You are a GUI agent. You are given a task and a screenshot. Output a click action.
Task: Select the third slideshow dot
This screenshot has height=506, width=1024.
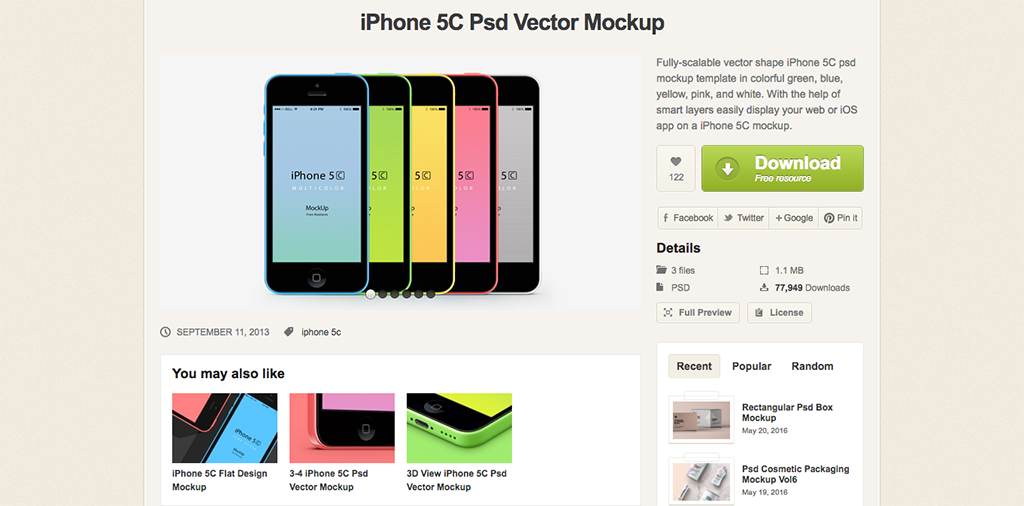[x=394, y=294]
